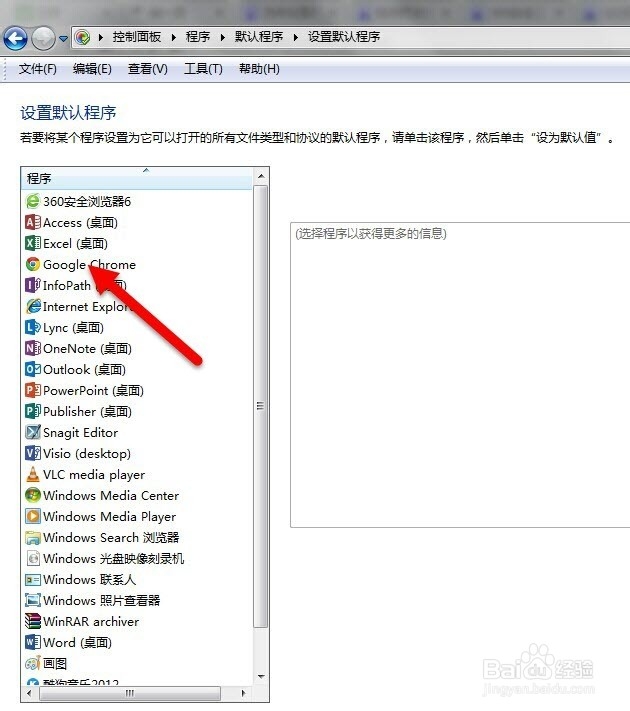Select the Snagit Editor entry text
Viewport: 630px width, 711px height.
(x=80, y=433)
